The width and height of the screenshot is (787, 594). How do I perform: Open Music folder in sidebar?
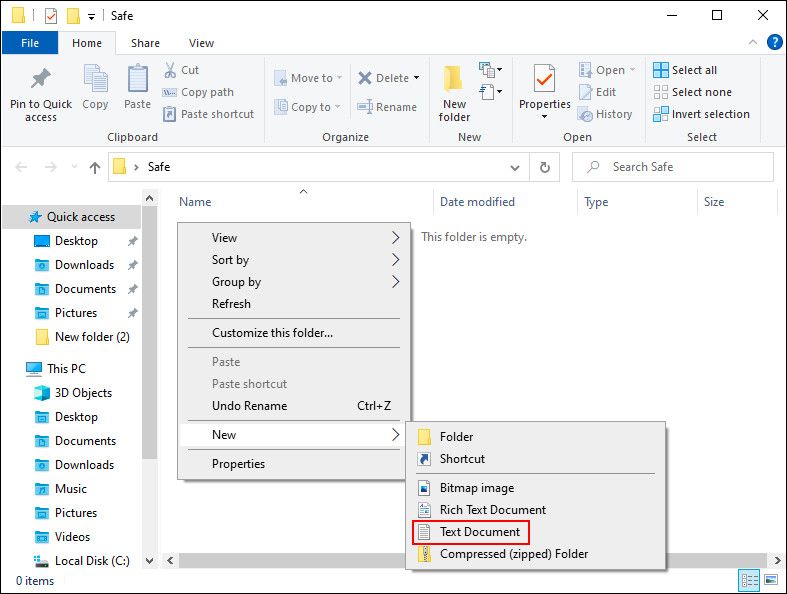coord(61,489)
